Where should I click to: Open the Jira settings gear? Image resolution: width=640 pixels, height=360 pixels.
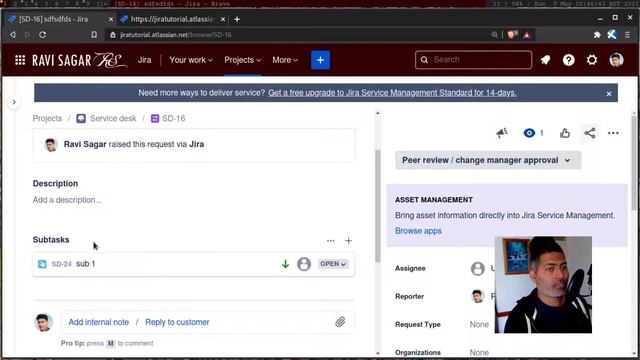592,60
